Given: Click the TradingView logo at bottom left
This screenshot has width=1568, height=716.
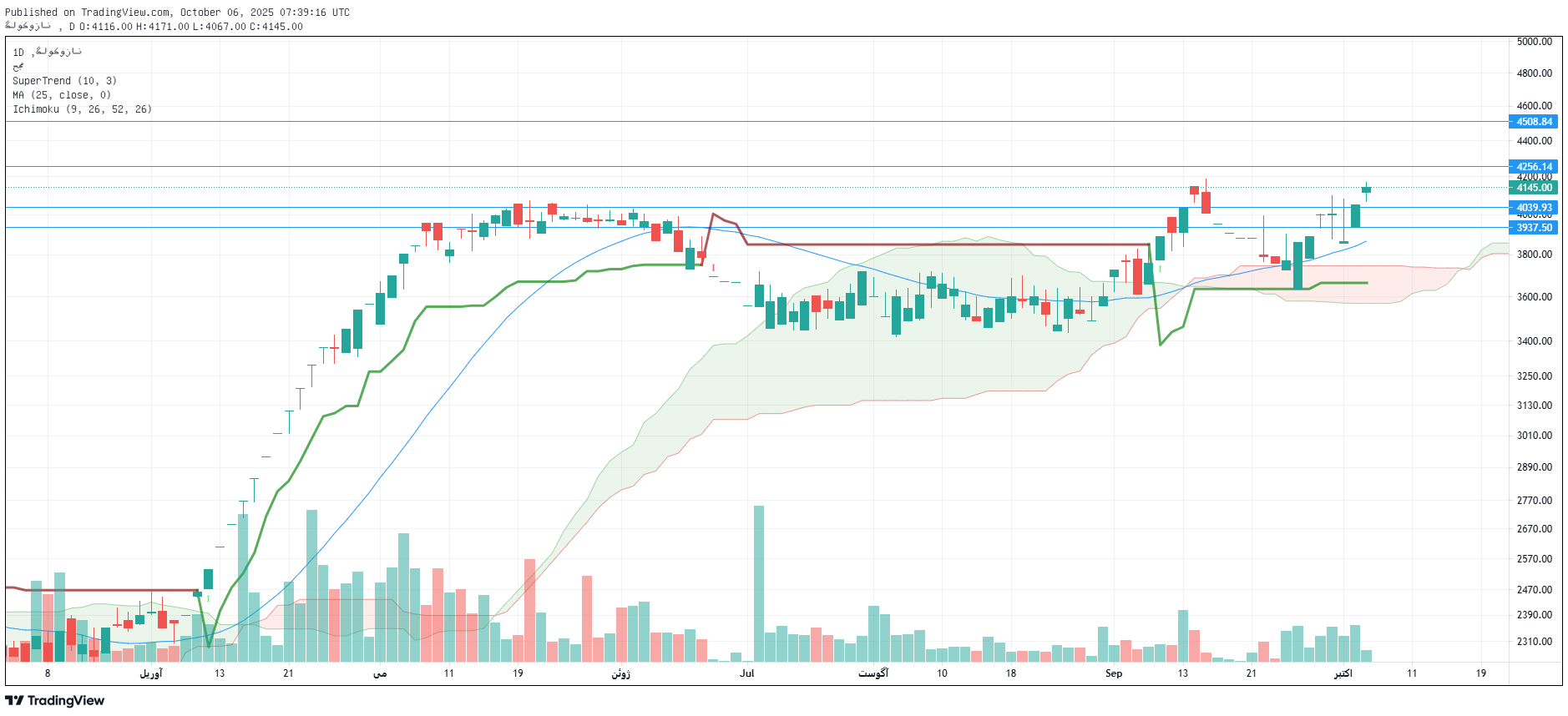Looking at the screenshot, I should click(55, 700).
